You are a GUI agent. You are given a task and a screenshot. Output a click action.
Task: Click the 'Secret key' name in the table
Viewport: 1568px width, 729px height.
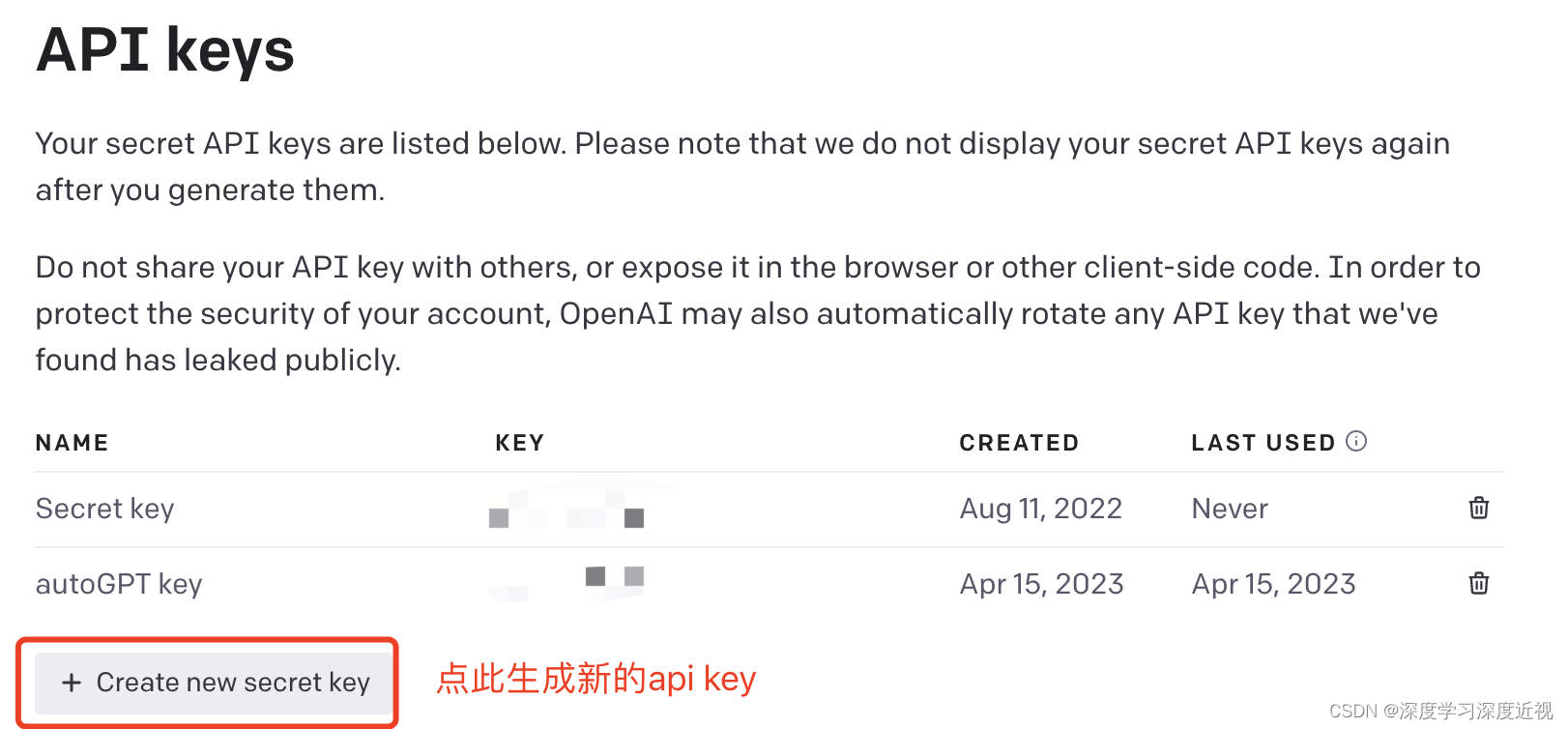click(104, 509)
